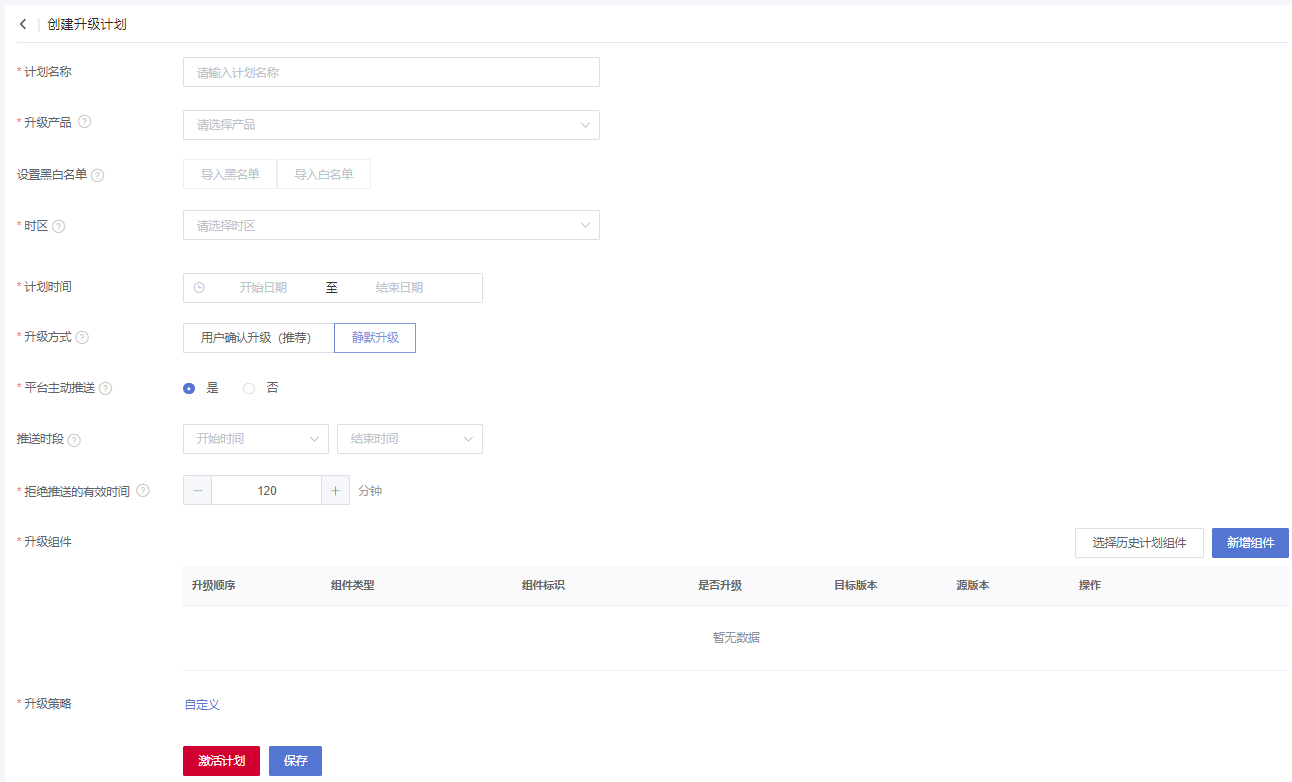The width and height of the screenshot is (1292, 782).
Task: Go back using the left arrow icon
Action: pyautogui.click(x=23, y=24)
